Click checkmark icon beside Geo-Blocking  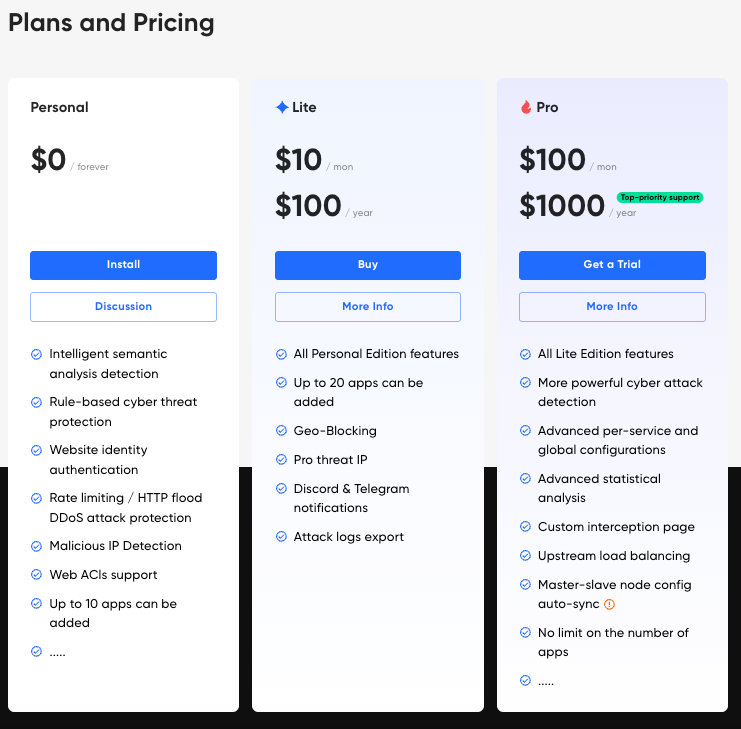click(281, 431)
